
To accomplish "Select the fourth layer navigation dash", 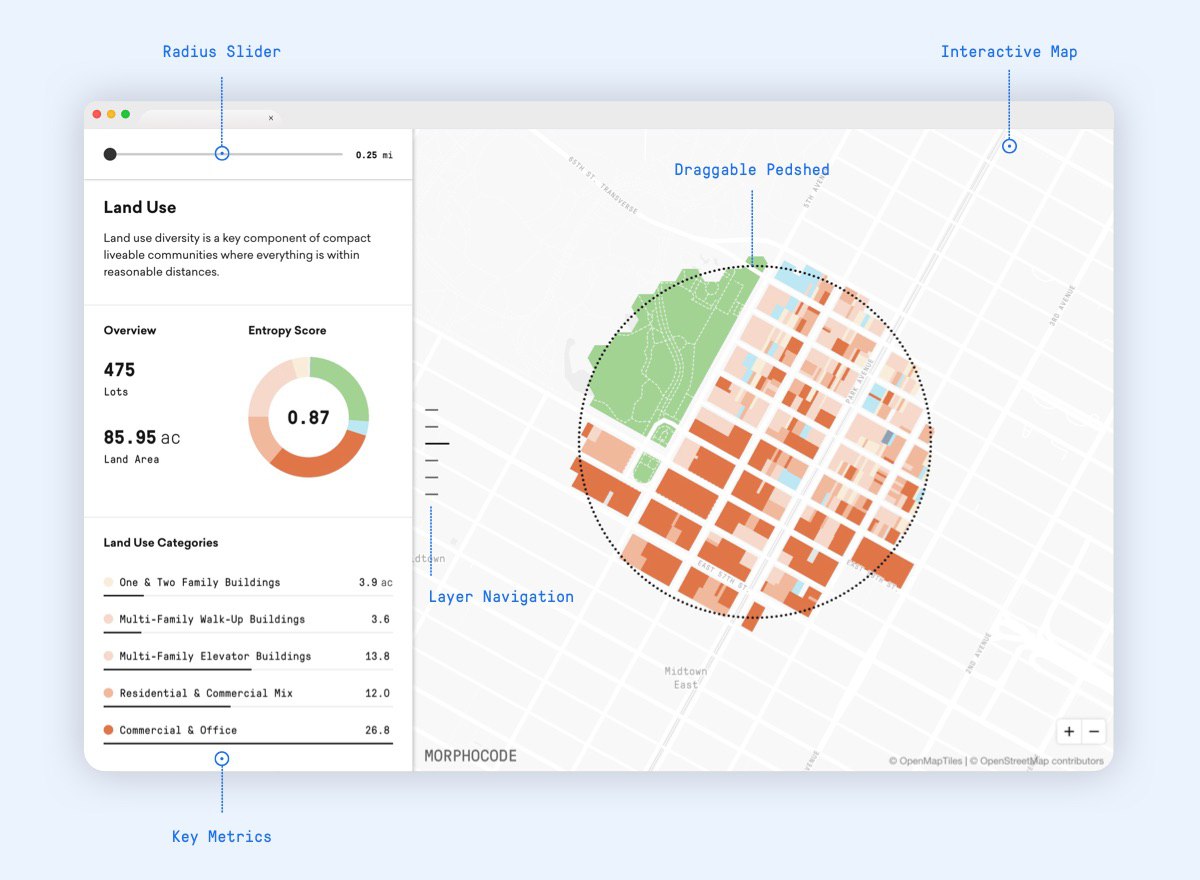I will click(x=432, y=460).
